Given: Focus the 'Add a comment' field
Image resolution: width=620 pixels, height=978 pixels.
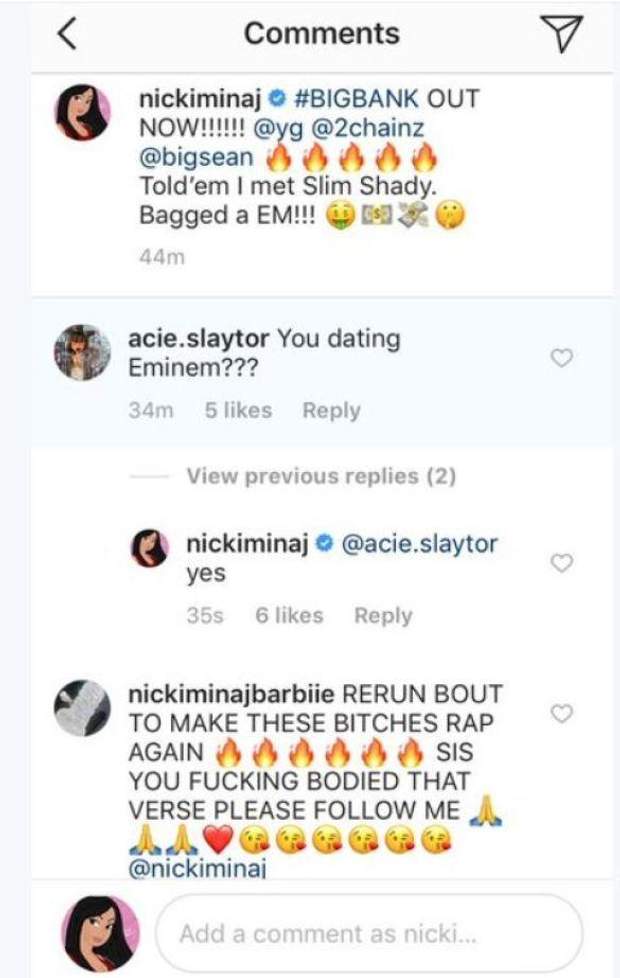Looking at the screenshot, I should pos(368,934).
